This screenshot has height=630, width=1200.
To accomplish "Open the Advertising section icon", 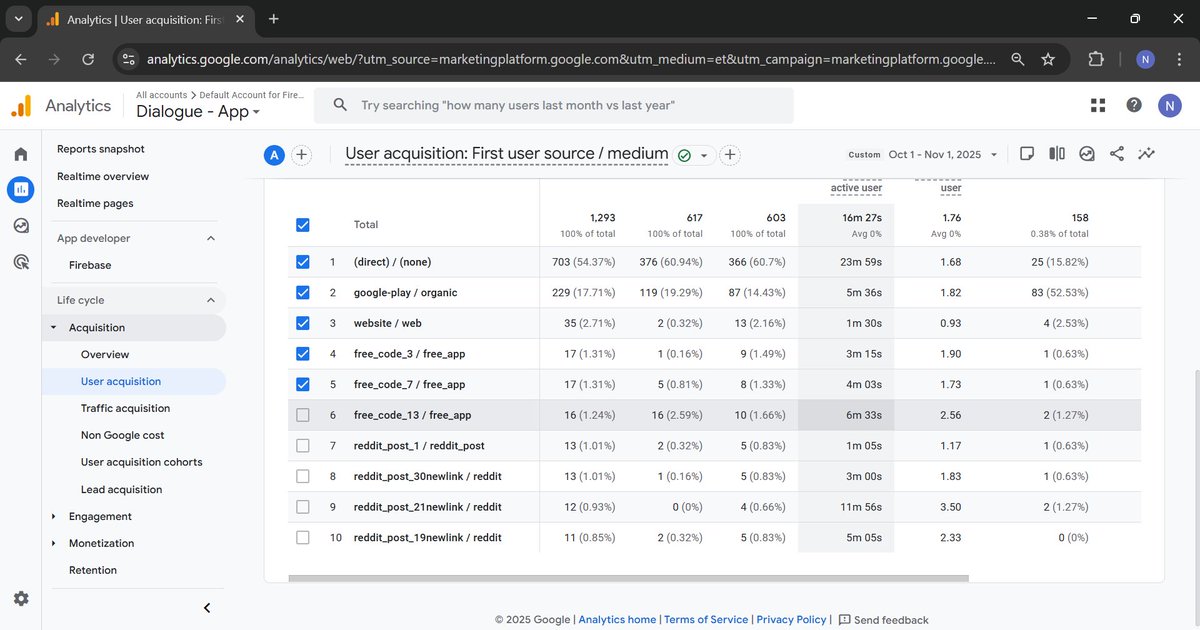I will (x=20, y=261).
